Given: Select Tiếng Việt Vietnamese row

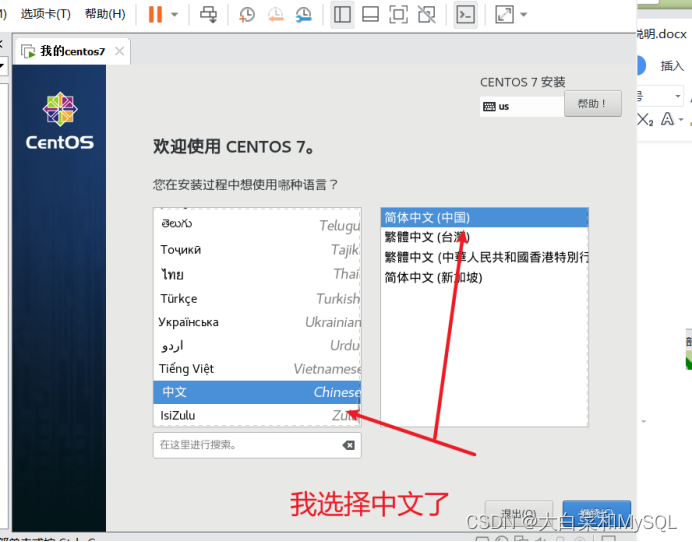Looking at the screenshot, I should point(257,369).
